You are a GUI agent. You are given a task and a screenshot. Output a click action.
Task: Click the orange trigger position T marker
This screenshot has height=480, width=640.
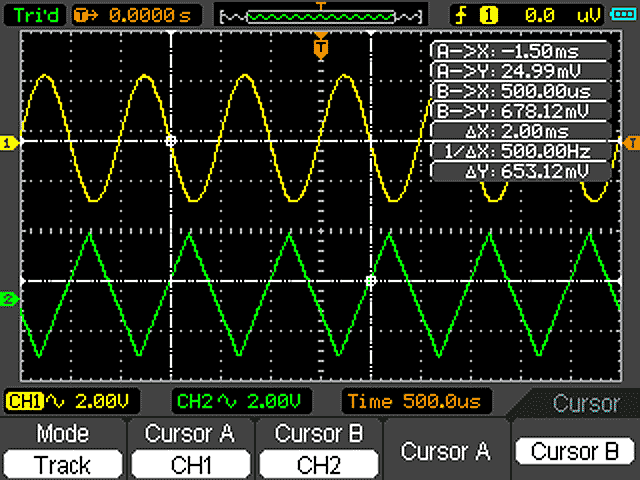(320, 47)
